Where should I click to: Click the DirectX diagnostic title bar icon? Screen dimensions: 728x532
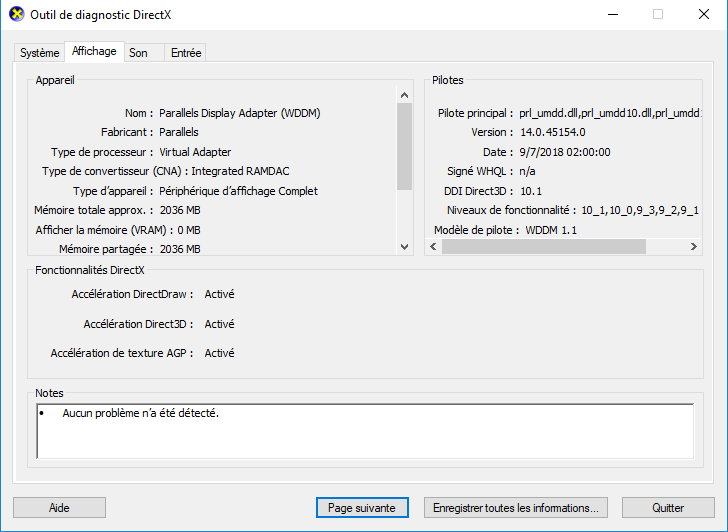point(17,14)
